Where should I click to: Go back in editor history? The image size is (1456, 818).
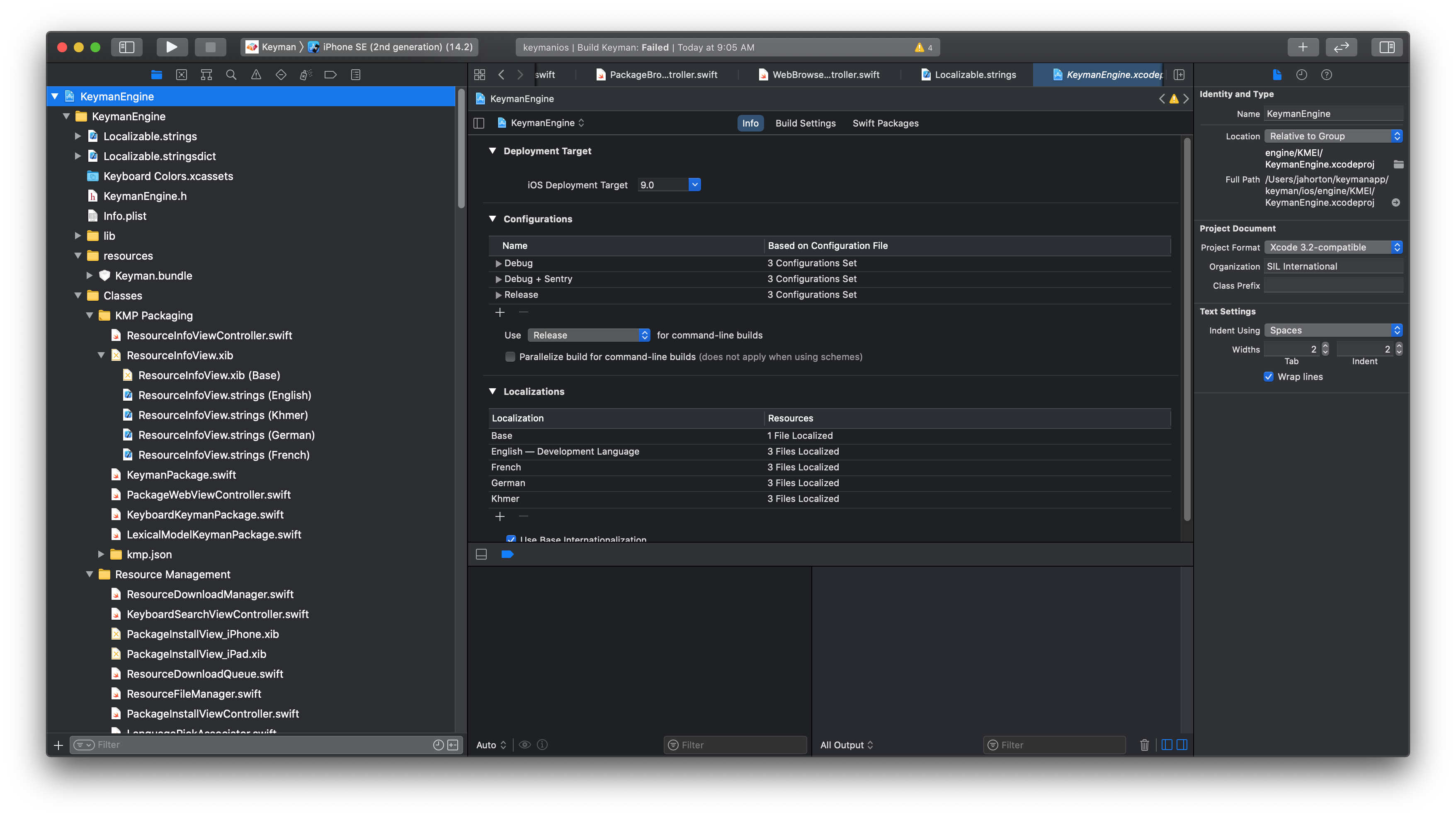pos(501,75)
